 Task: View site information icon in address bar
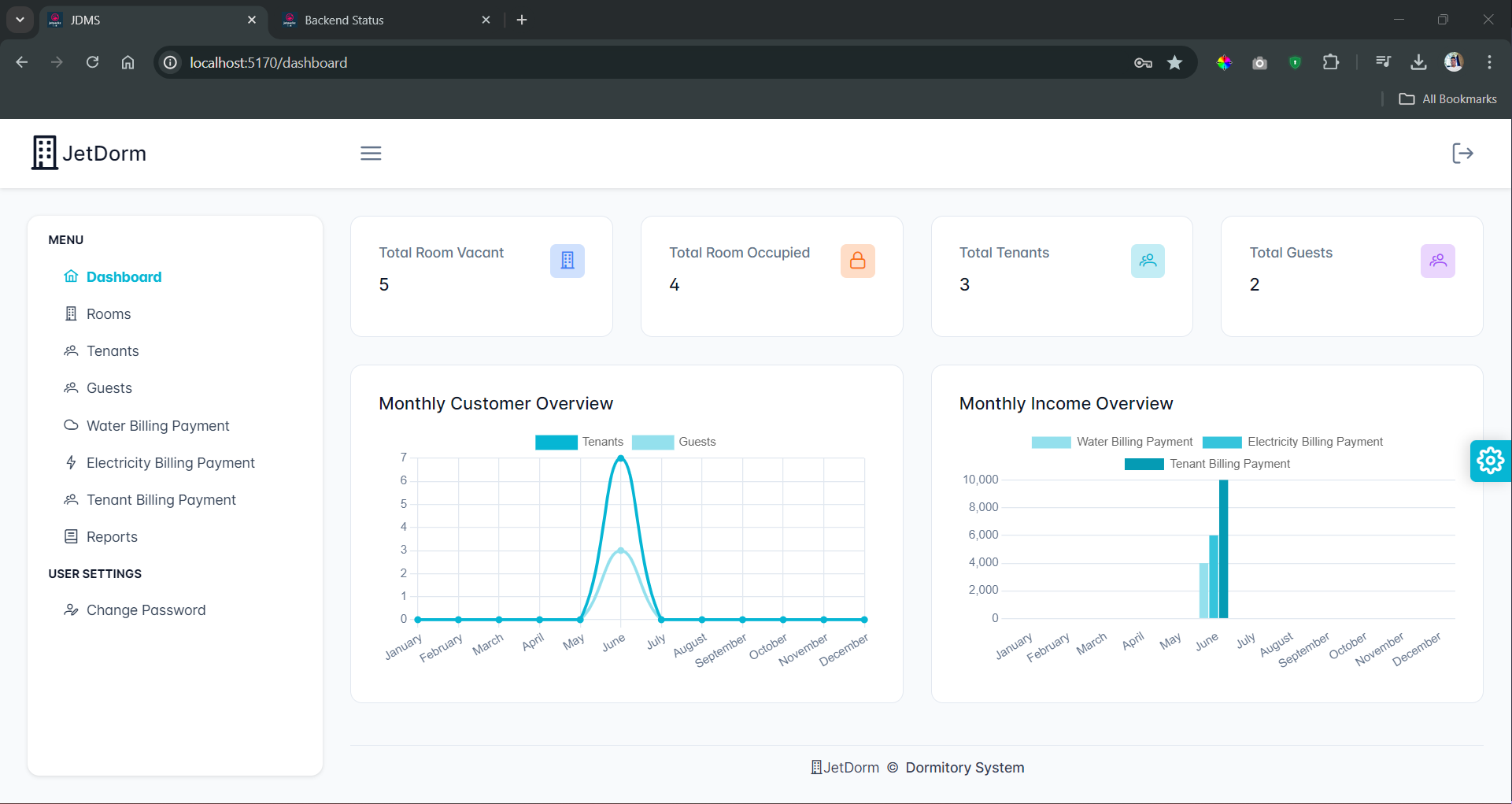pyautogui.click(x=170, y=62)
